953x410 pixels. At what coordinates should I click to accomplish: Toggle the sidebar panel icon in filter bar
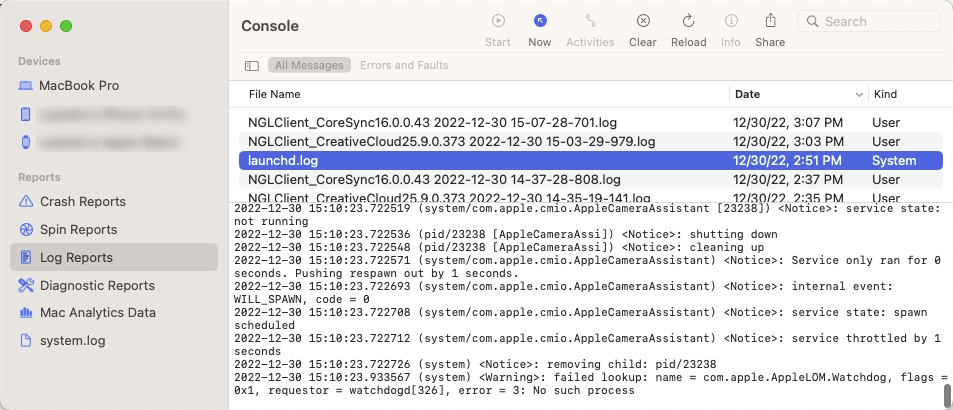252,65
